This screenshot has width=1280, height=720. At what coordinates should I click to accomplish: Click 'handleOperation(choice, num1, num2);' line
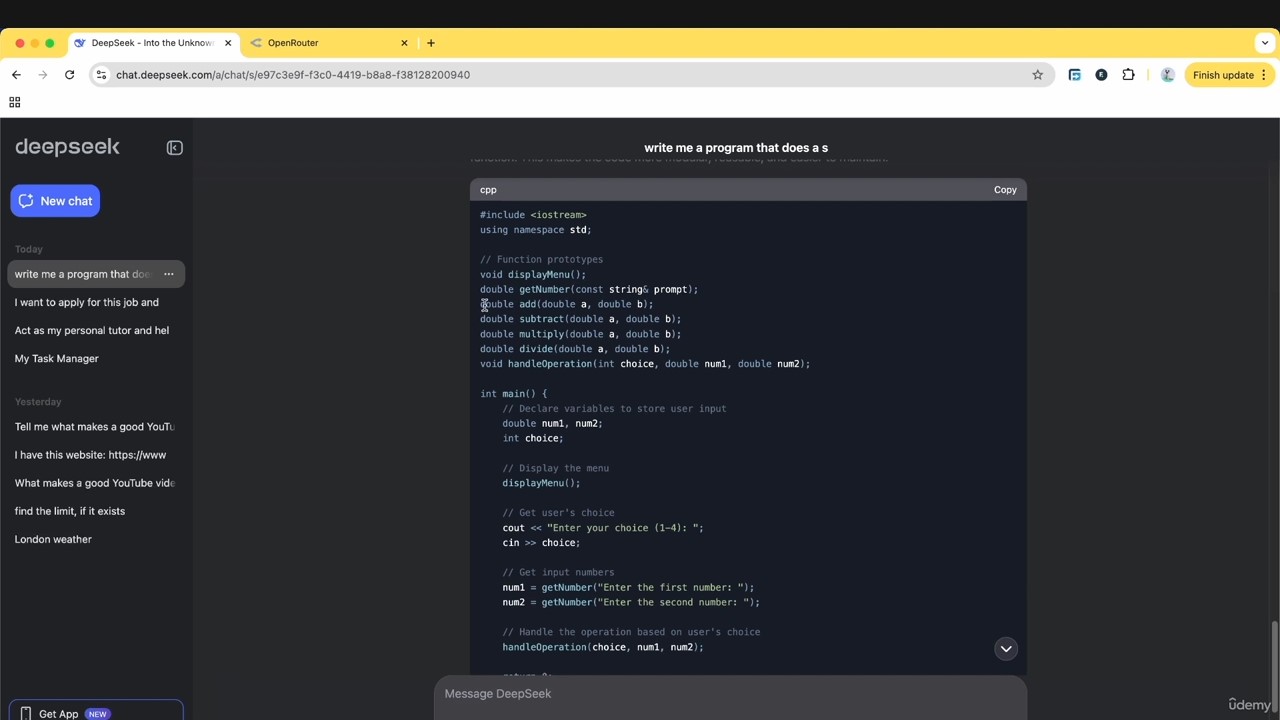(603, 648)
